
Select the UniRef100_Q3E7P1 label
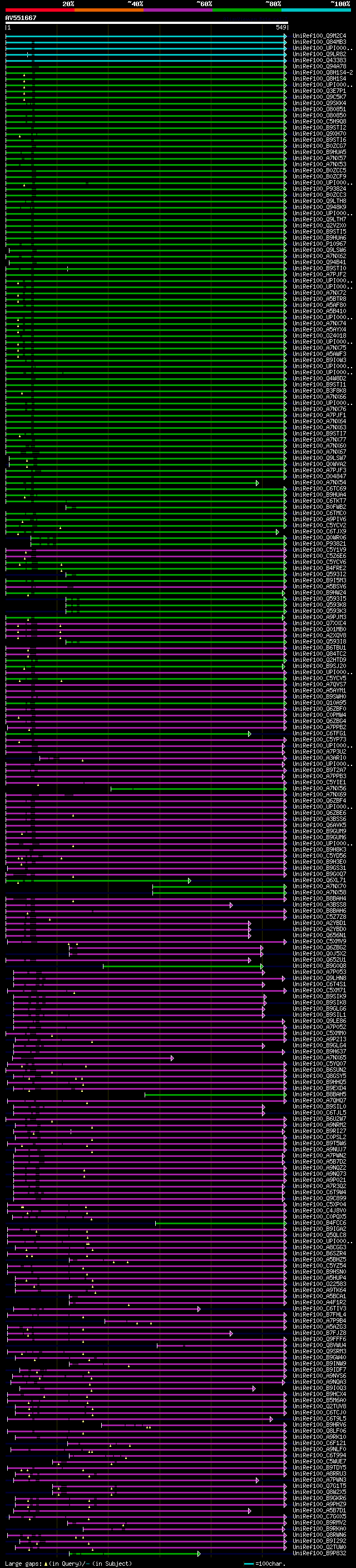319,91
